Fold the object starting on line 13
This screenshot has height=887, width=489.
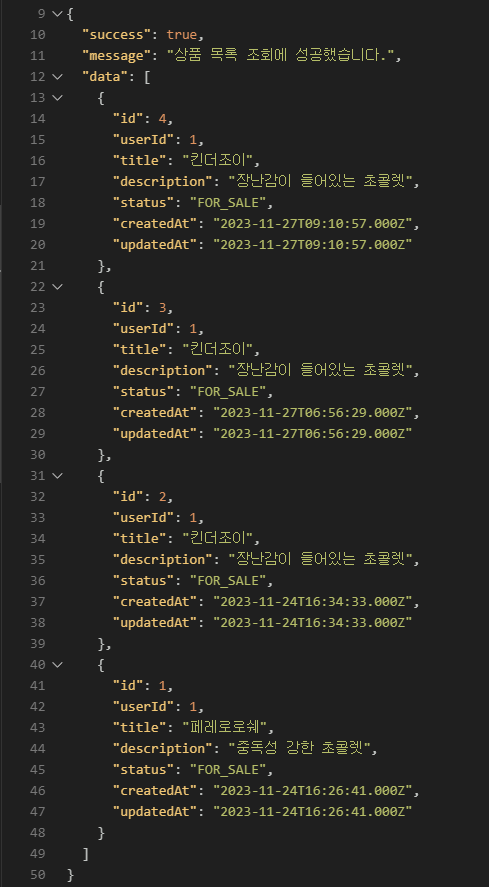pos(57,97)
